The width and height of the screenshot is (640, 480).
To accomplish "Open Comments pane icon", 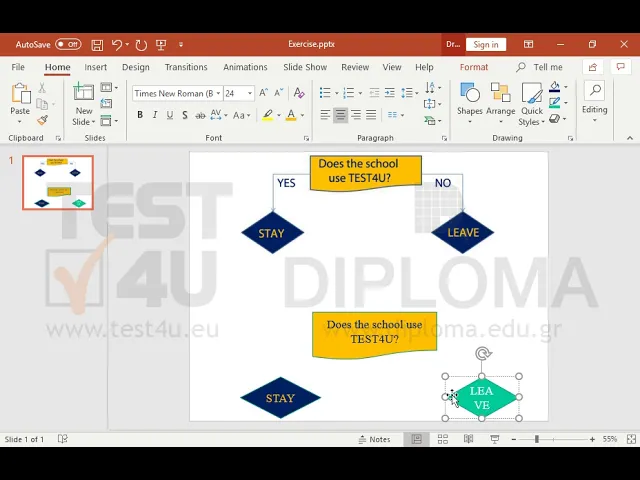I will point(621,67).
